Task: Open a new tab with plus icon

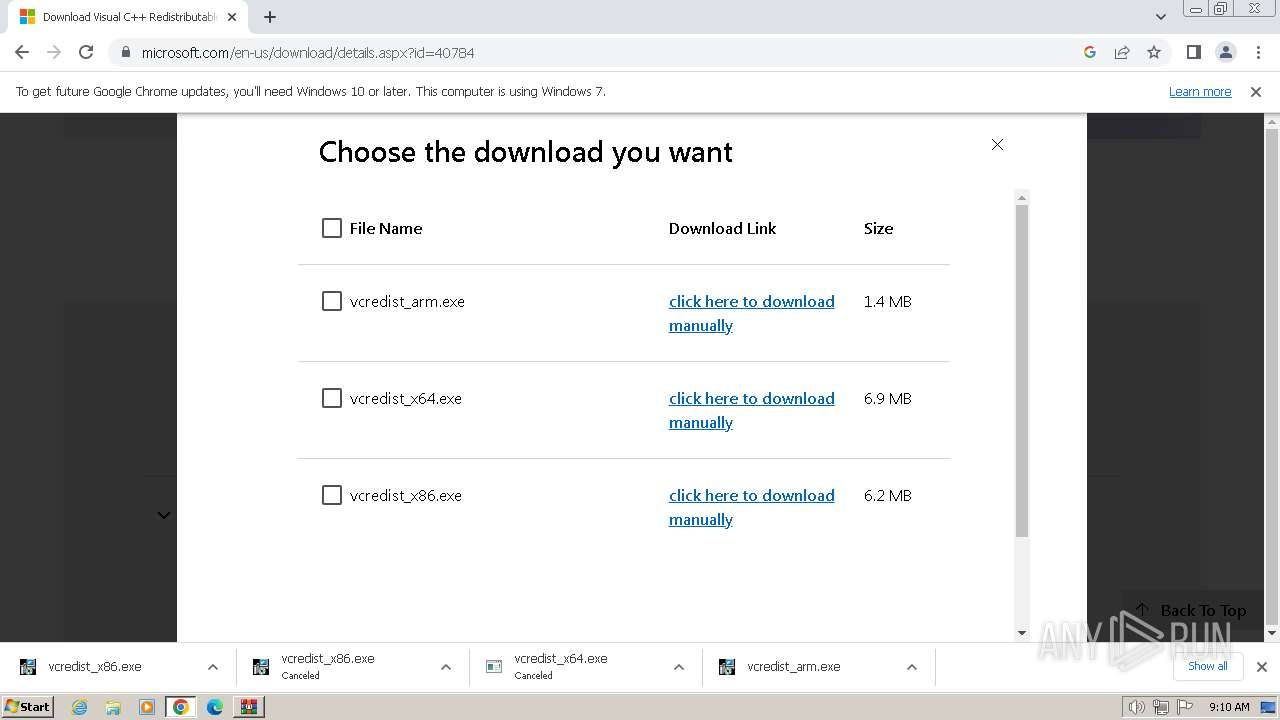Action: 270,17
